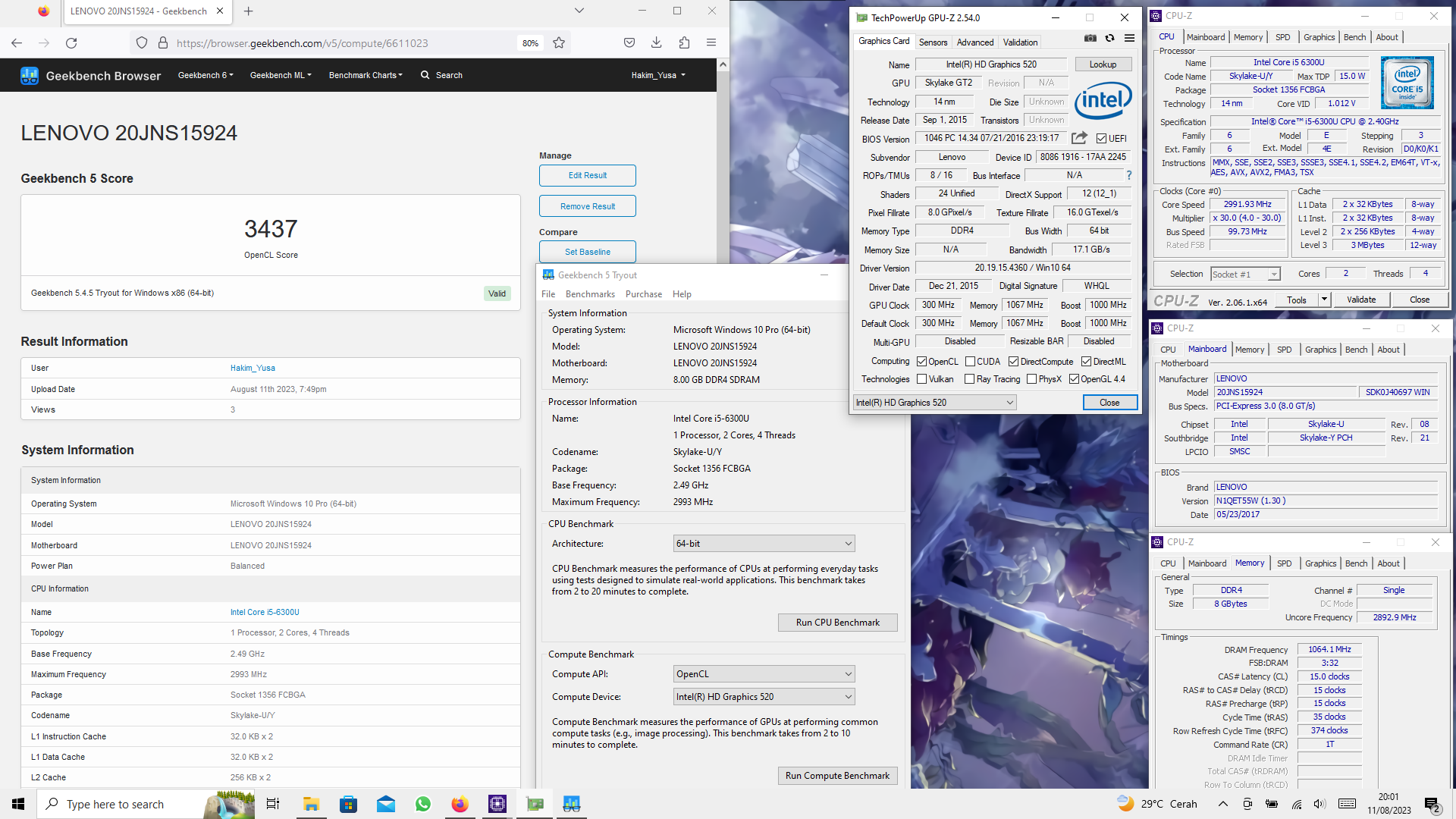Click CPU-Z taskbar icon
The height and width of the screenshot is (819, 1456).
click(497, 804)
